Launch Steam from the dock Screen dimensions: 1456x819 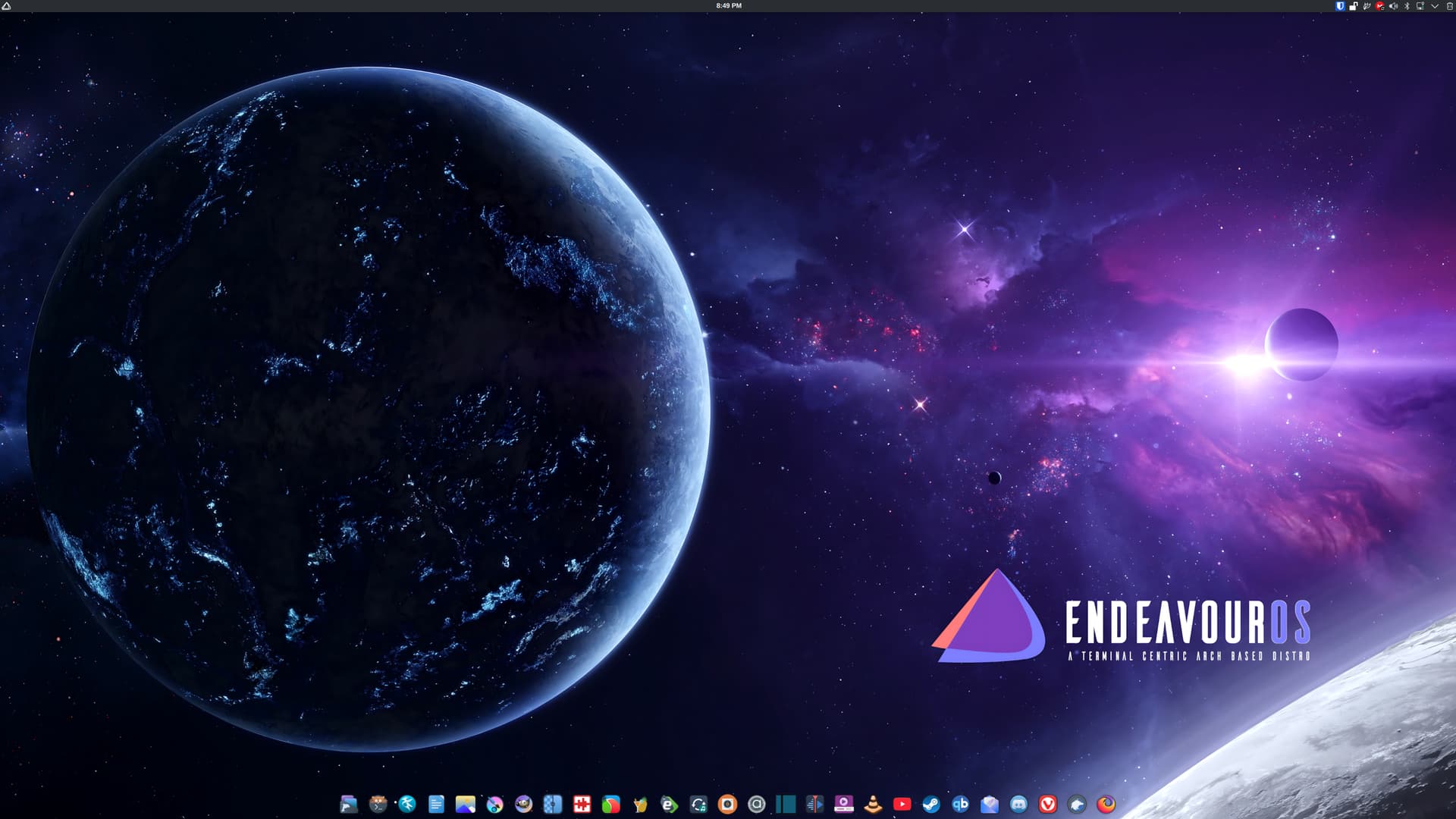pyautogui.click(x=931, y=805)
